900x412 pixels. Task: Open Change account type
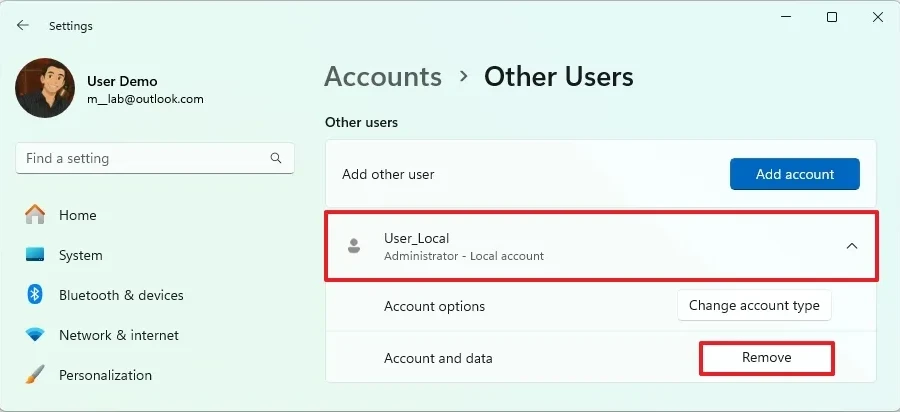pyautogui.click(x=754, y=306)
